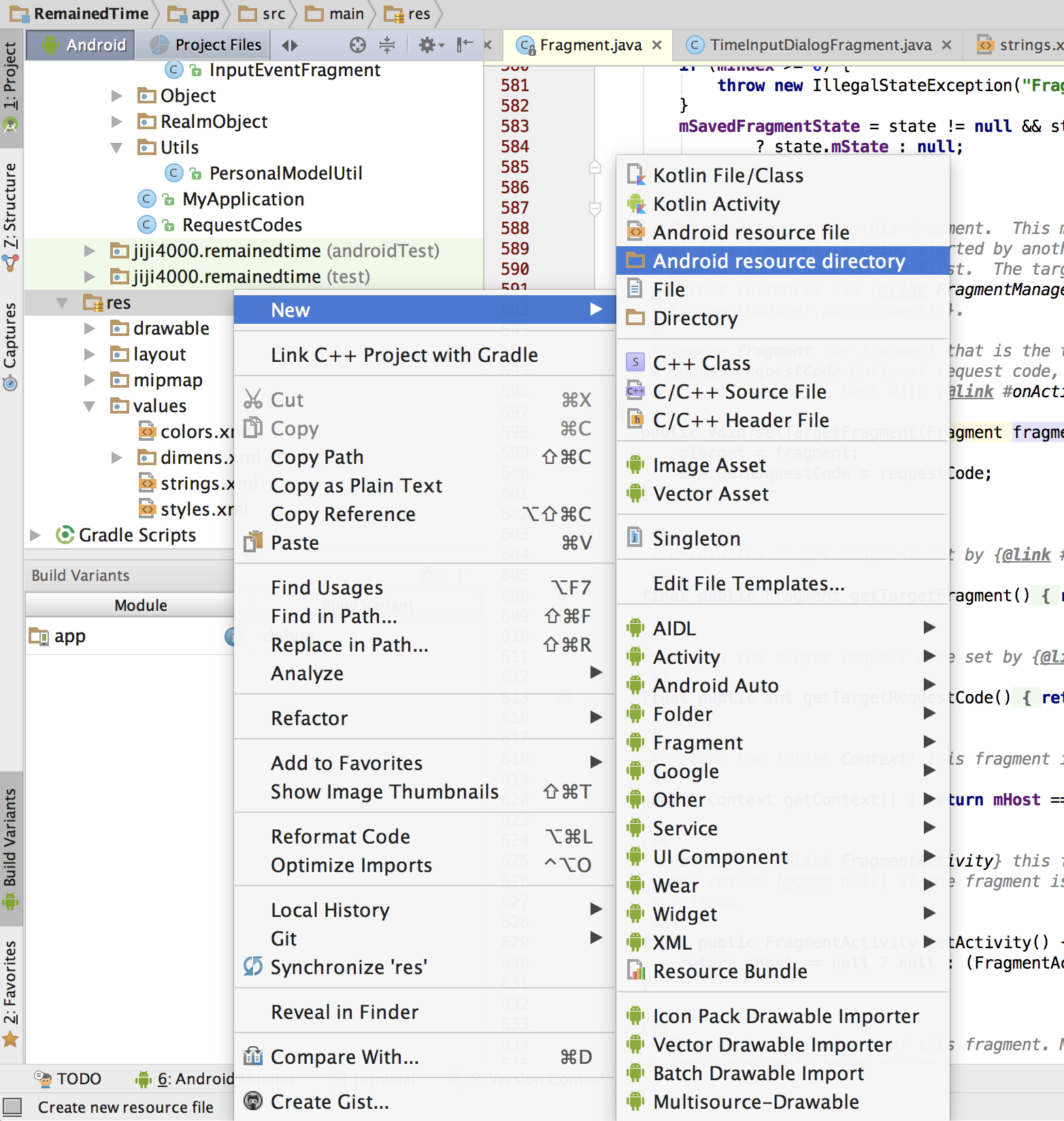Image resolution: width=1064 pixels, height=1121 pixels.
Task: Select the Project Files view tab
Action: point(205,45)
